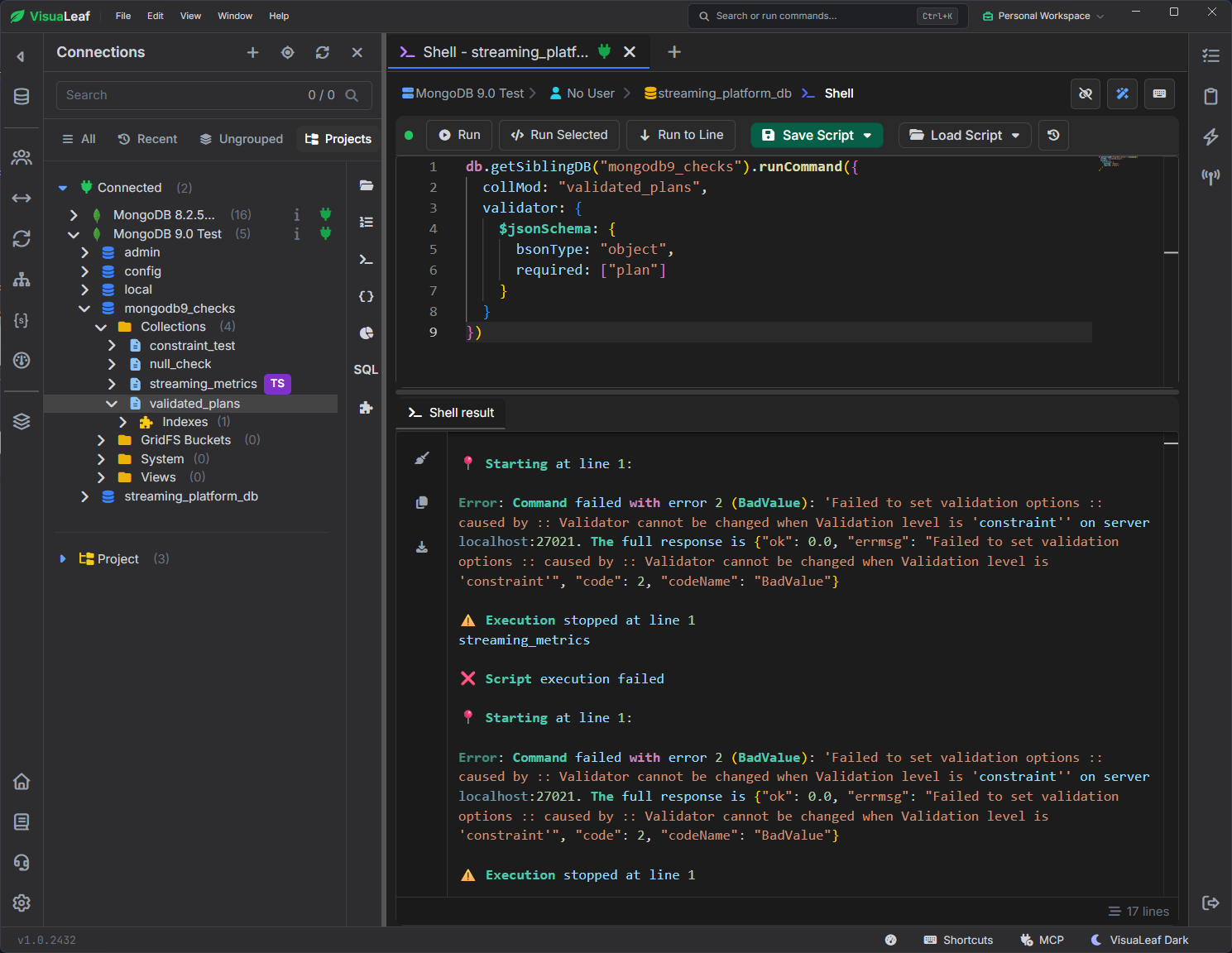Click the SQL tool icon
The width and height of the screenshot is (1232, 953).
click(x=366, y=370)
